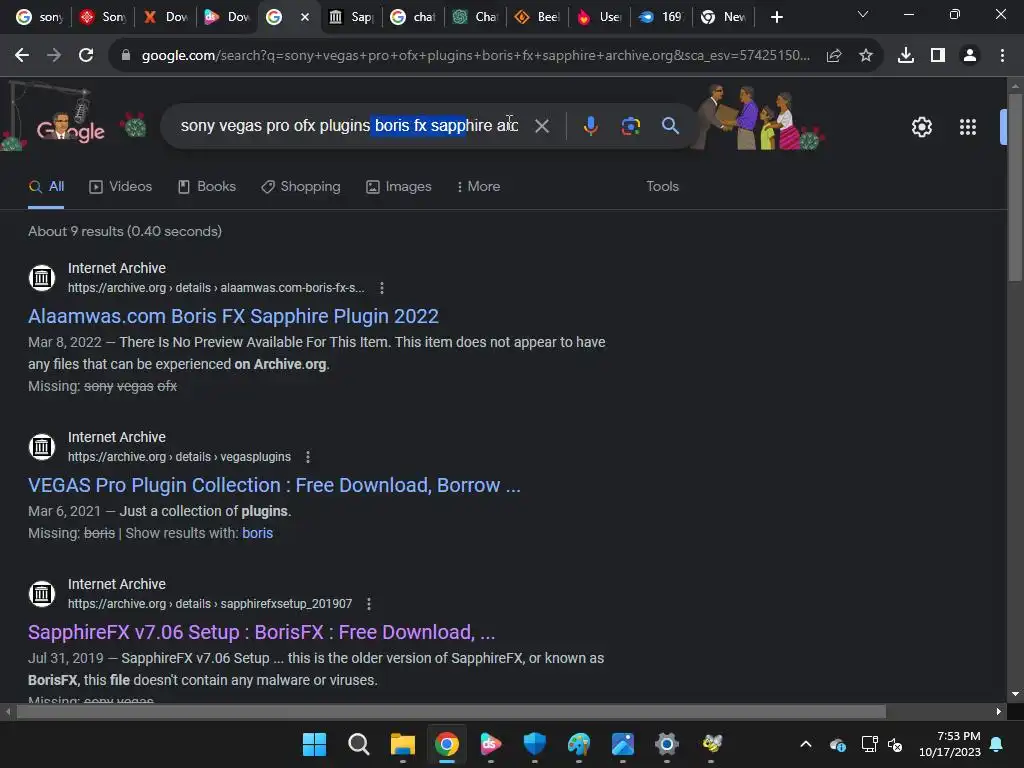
Task: Open File Explorer from the taskbar
Action: [402, 744]
